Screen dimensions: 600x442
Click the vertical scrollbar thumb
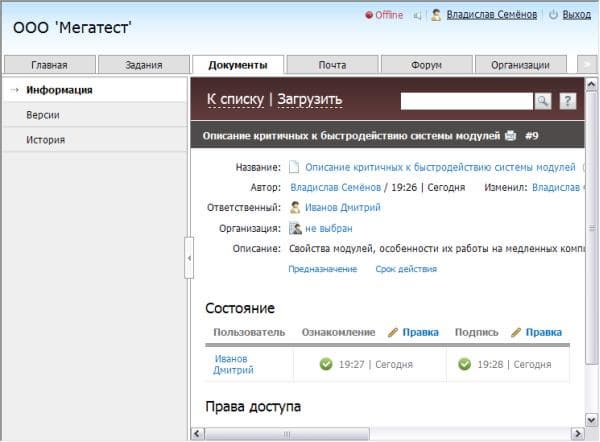click(591, 228)
